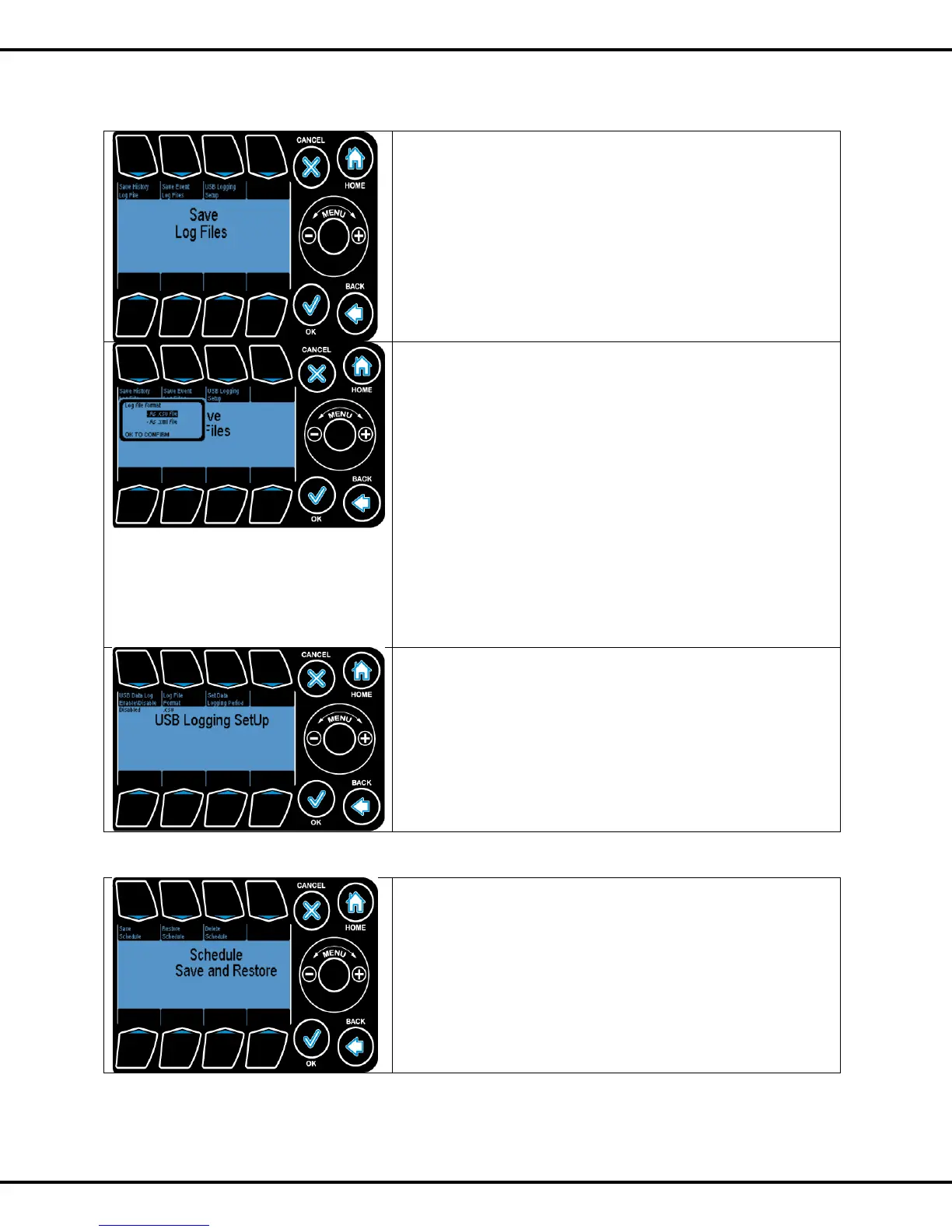Click CANCEL X on USB Logging SetUp panel
952x1232 pixels.
coord(317,678)
